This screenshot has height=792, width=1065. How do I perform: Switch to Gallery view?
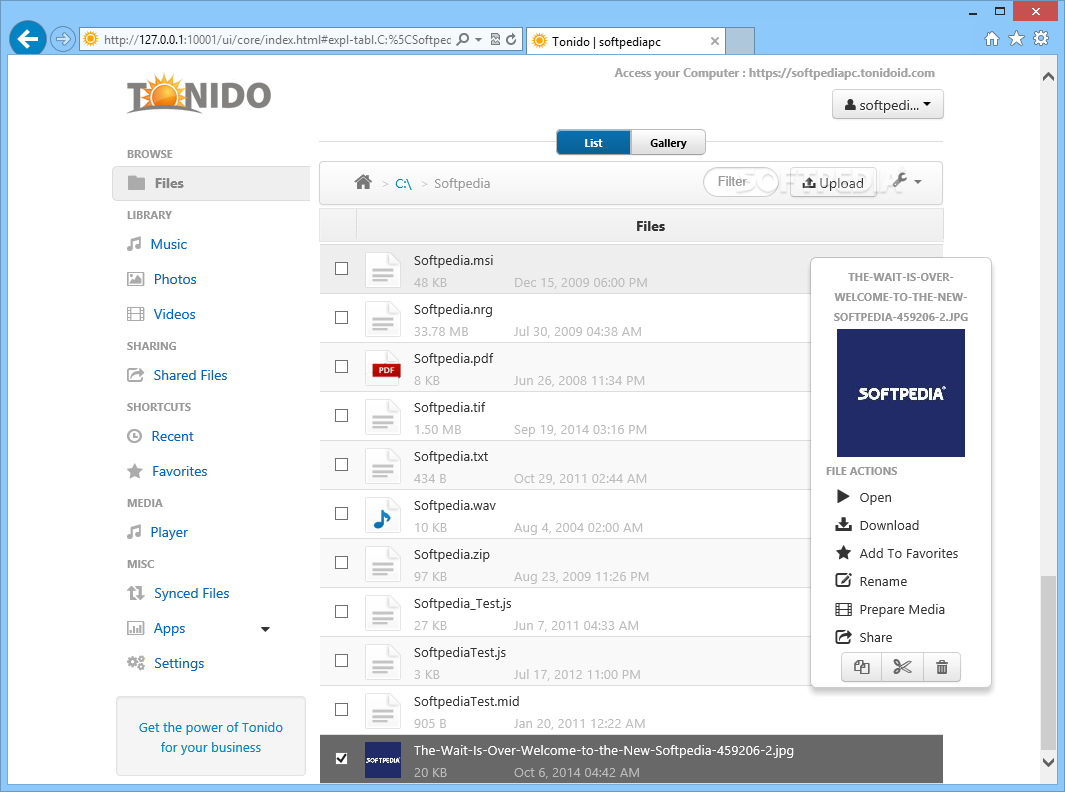[668, 143]
